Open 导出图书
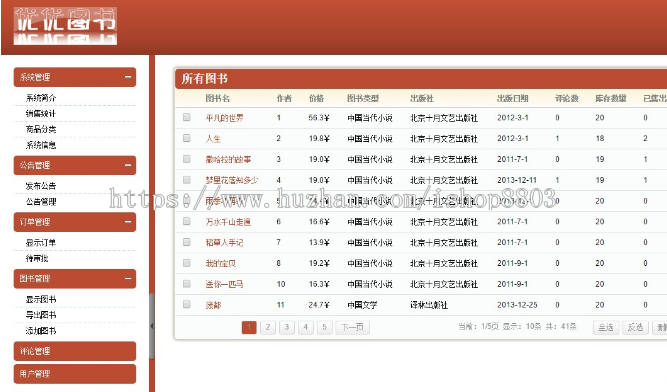This screenshot has width=667, height=392. [41, 315]
